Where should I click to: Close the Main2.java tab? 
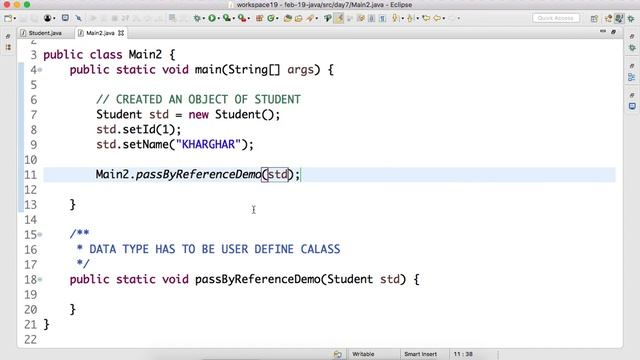[121, 33]
